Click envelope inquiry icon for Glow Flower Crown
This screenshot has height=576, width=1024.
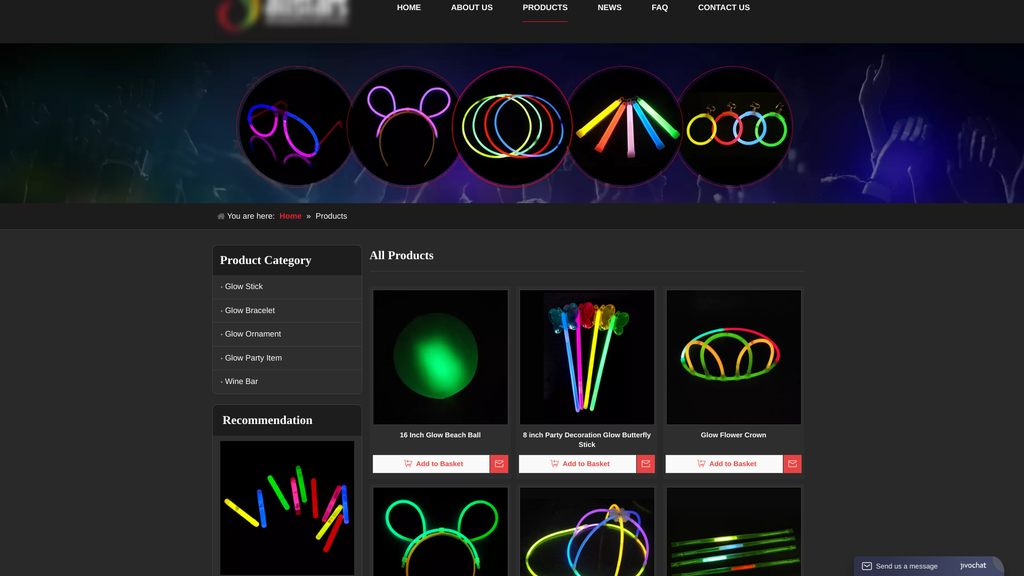[x=792, y=464]
